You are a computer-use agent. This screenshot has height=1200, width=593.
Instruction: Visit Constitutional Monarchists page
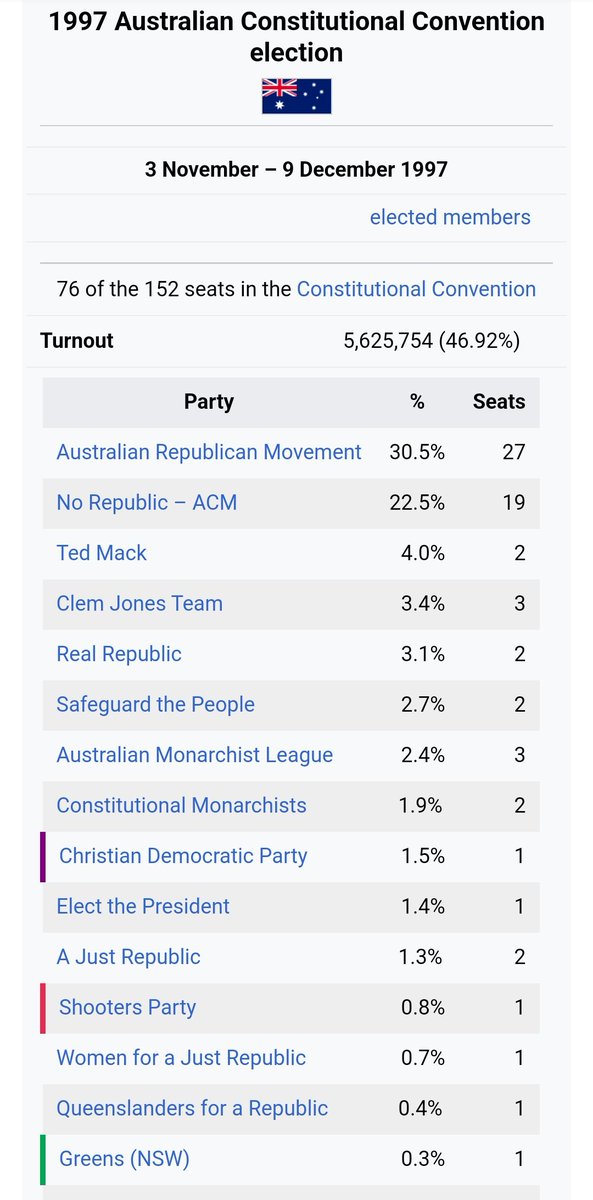(x=182, y=805)
